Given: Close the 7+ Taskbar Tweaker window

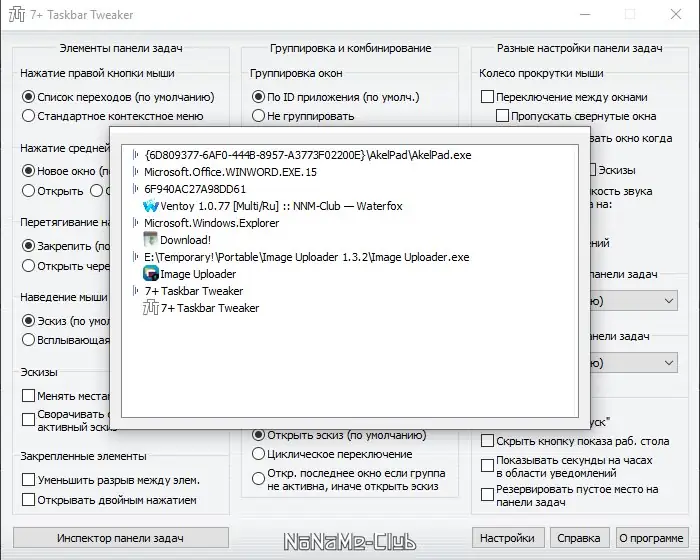Looking at the screenshot, I should tap(676, 14).
